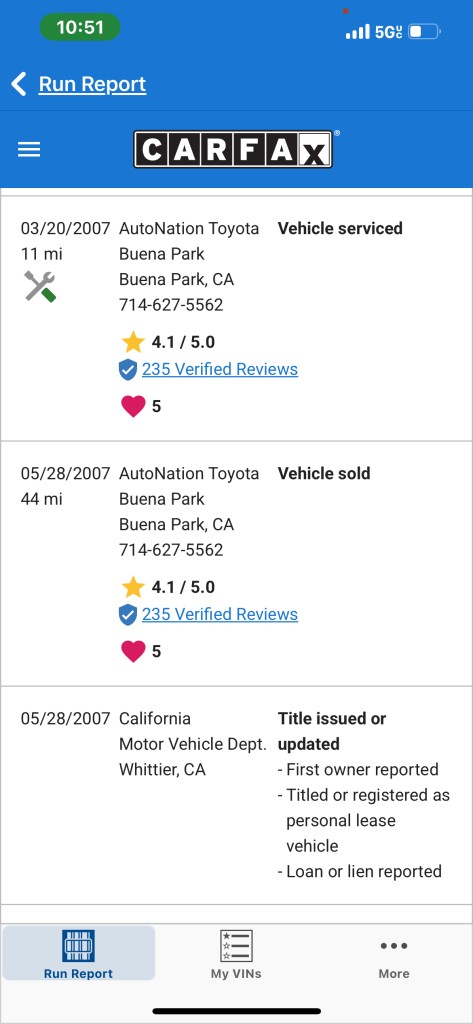Tap the shield icon in Vehicle sold entry
The height and width of the screenshot is (1024, 473).
127,615
